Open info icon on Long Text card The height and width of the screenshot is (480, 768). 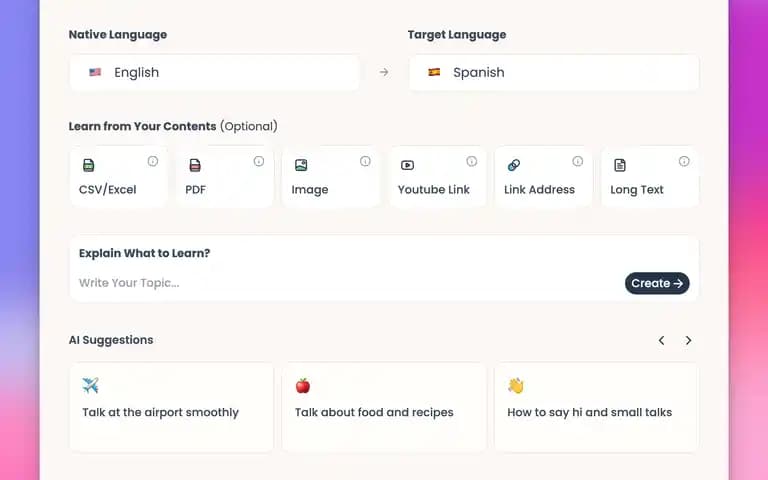point(684,161)
